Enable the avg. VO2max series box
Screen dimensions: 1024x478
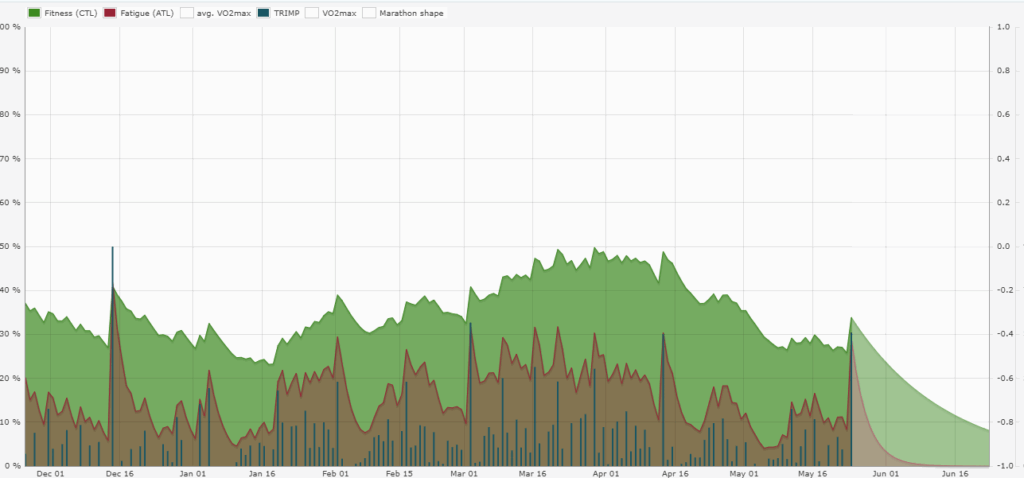tap(187, 13)
